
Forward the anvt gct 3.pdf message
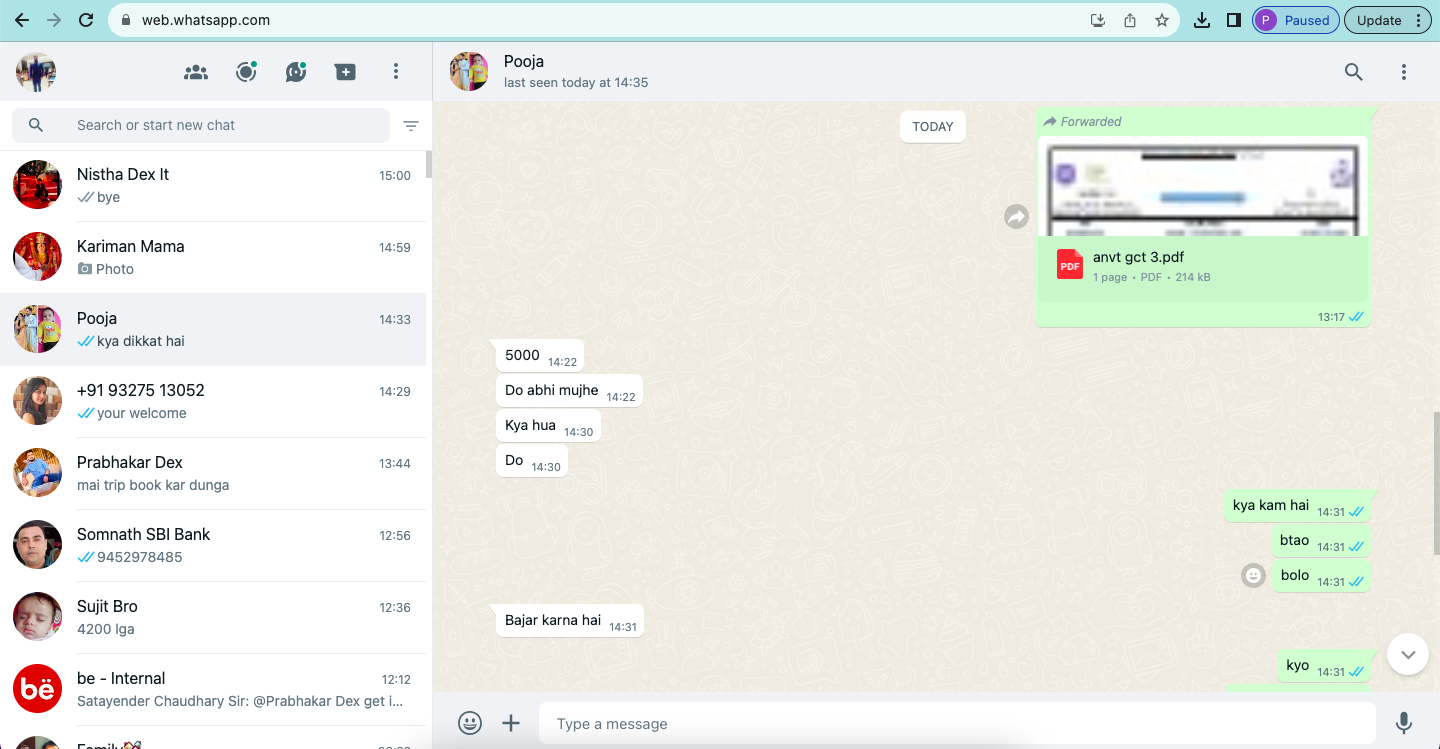pos(1016,216)
